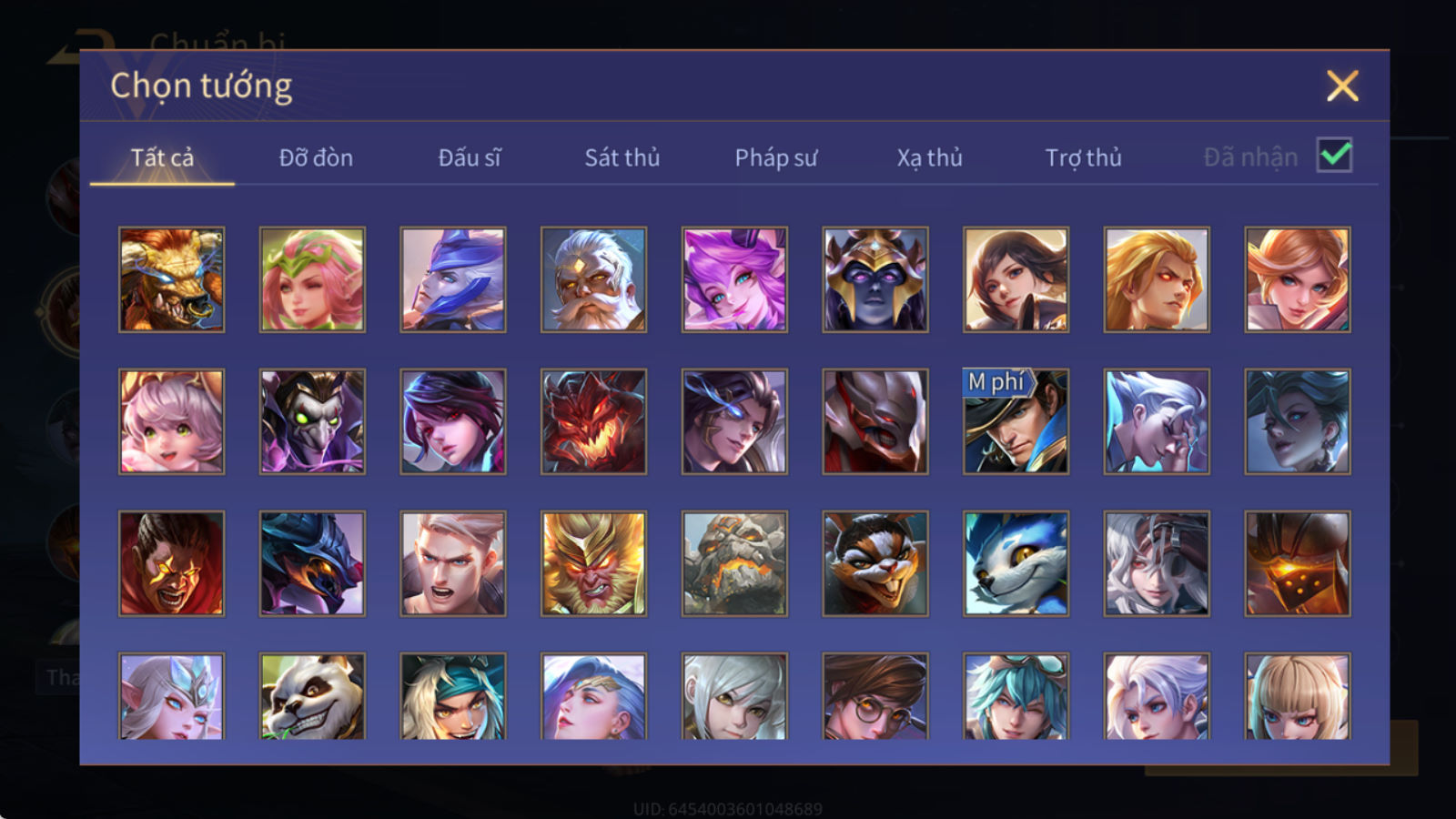Go to the Trợ thủ tab
The image size is (1456, 819).
1083,157
